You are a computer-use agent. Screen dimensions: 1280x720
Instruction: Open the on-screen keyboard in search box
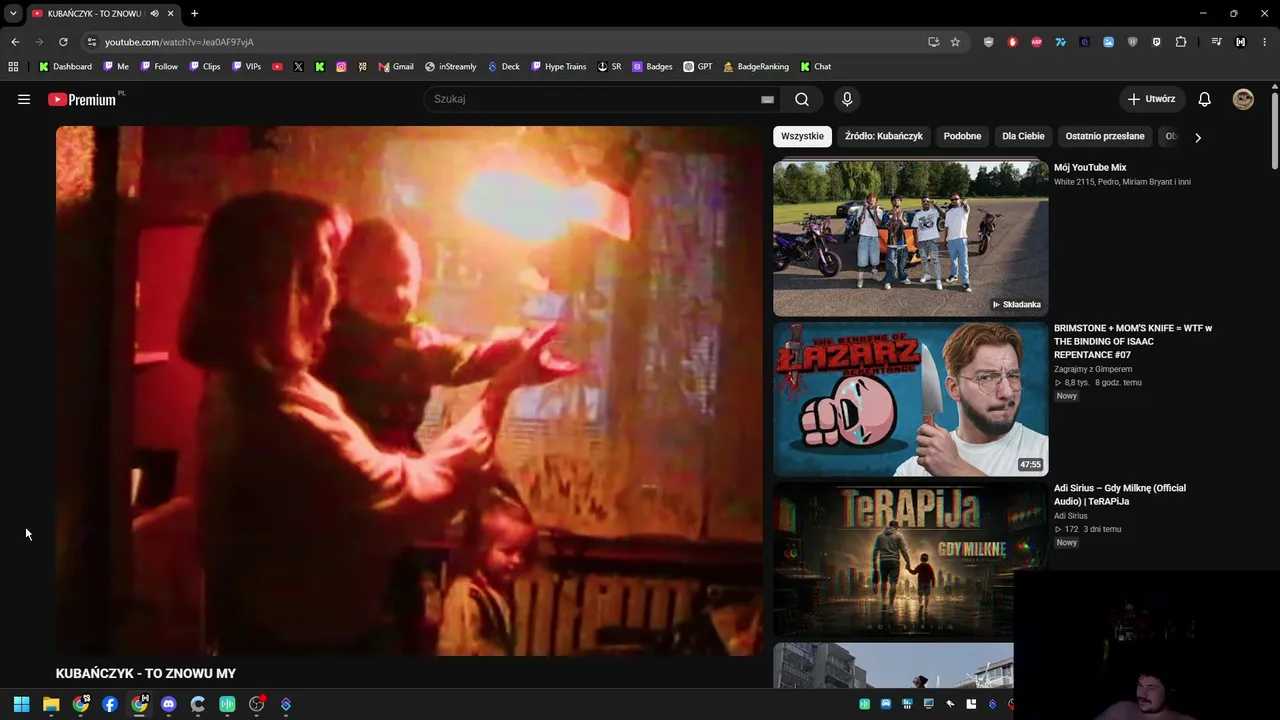[x=767, y=99]
